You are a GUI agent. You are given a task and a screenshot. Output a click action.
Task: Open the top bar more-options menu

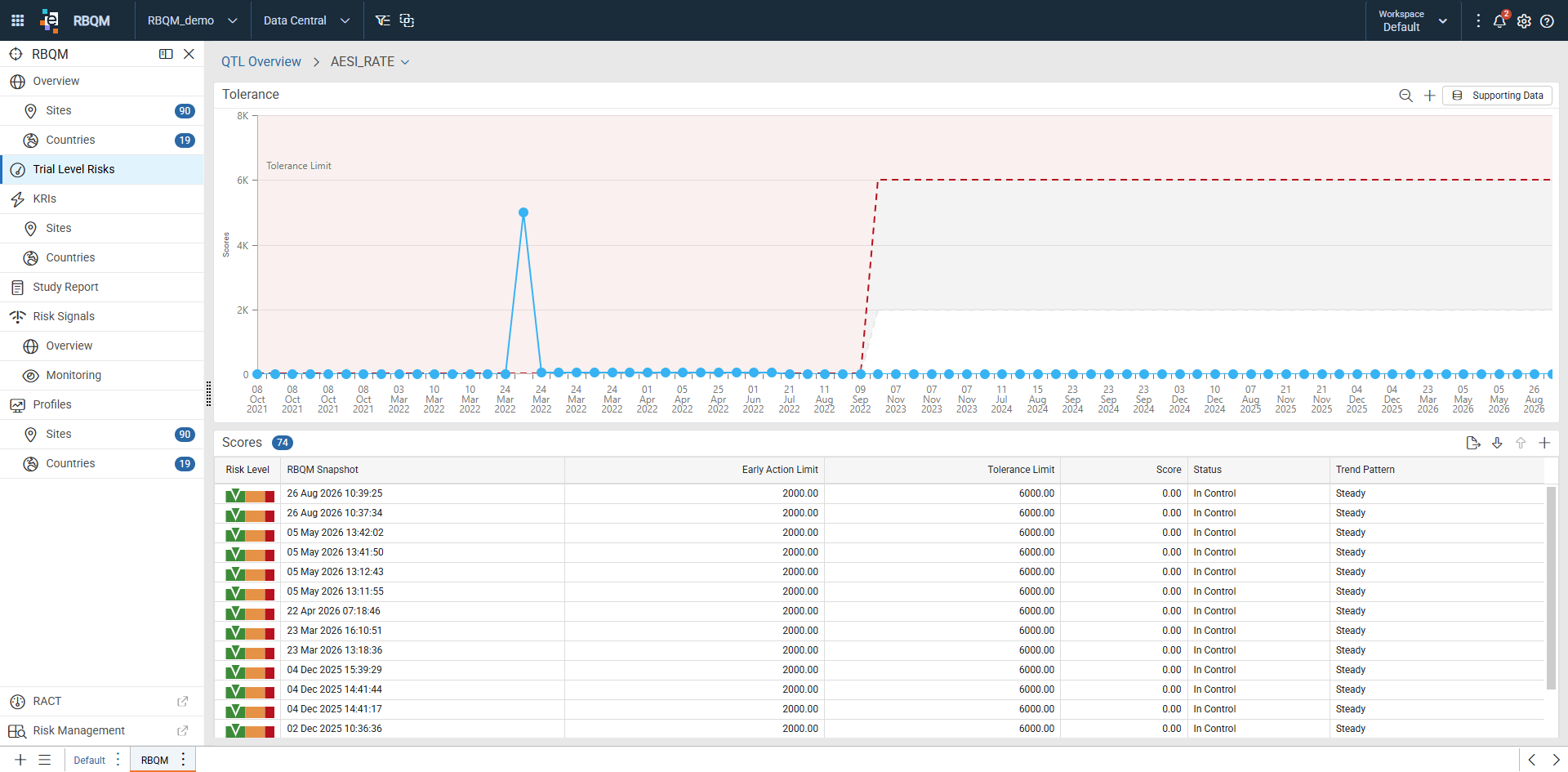coord(1478,20)
